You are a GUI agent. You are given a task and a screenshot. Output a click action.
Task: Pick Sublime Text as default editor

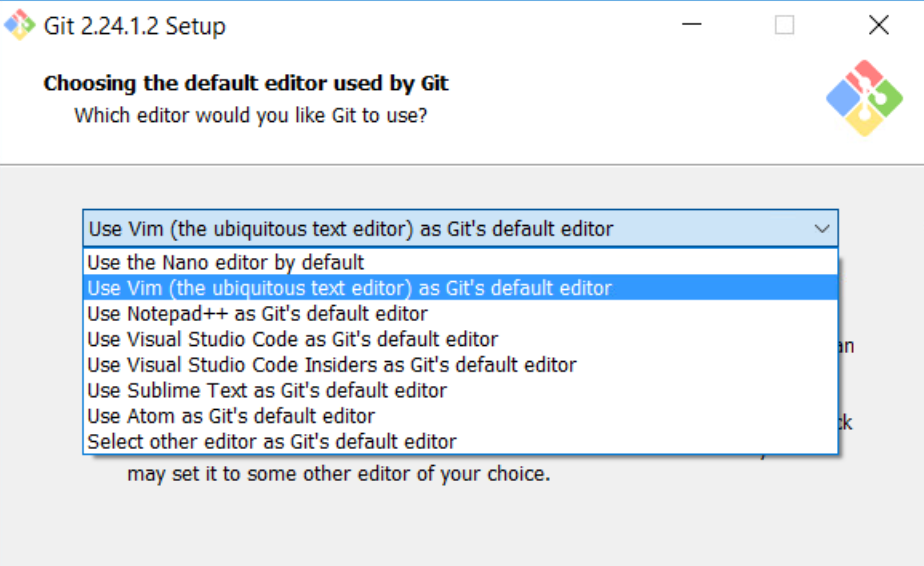(x=266, y=390)
